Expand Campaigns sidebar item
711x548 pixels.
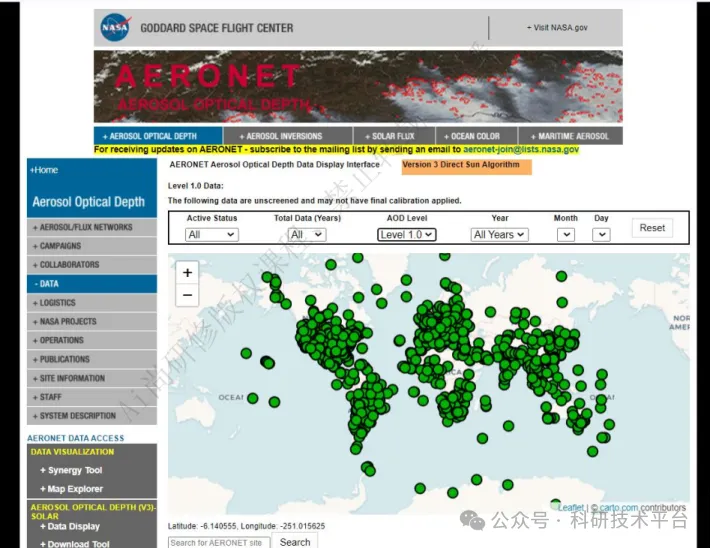pos(92,246)
